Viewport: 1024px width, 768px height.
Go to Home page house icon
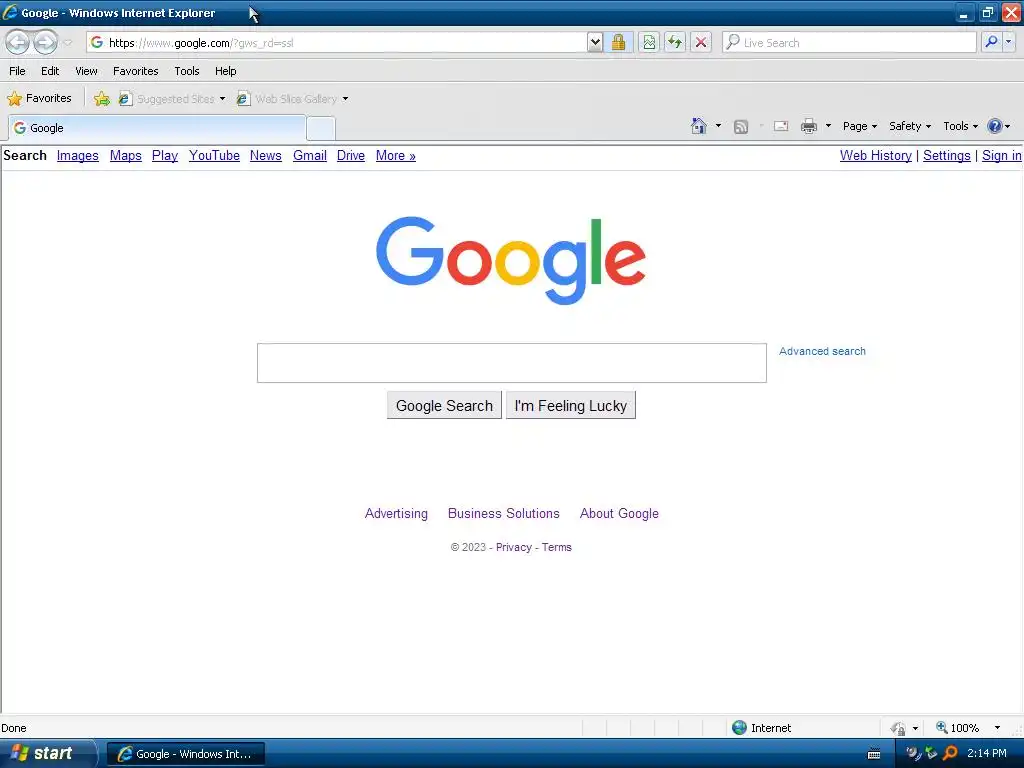click(x=699, y=126)
